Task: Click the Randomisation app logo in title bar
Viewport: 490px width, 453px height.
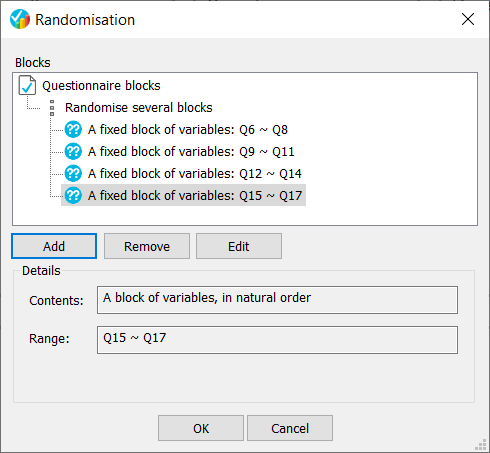Action: [x=20, y=19]
